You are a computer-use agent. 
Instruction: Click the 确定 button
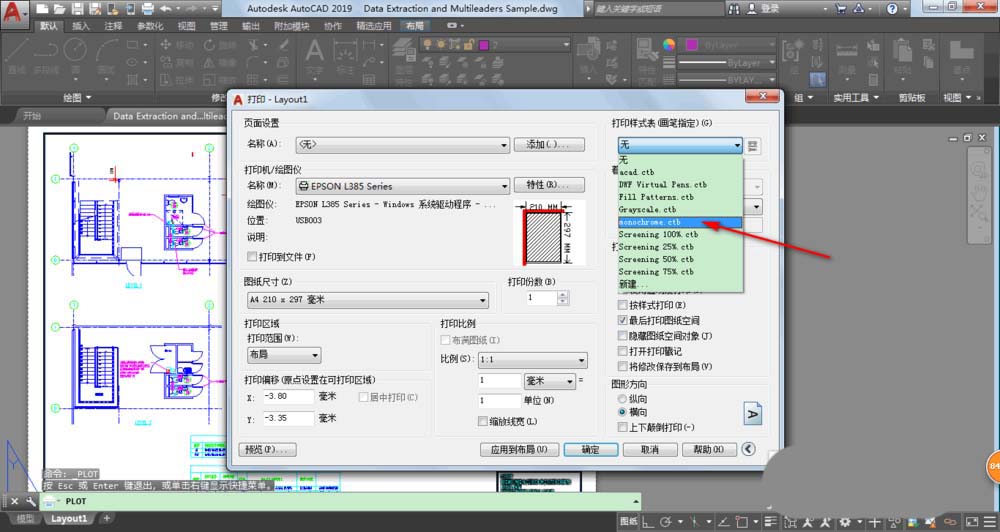pos(590,450)
